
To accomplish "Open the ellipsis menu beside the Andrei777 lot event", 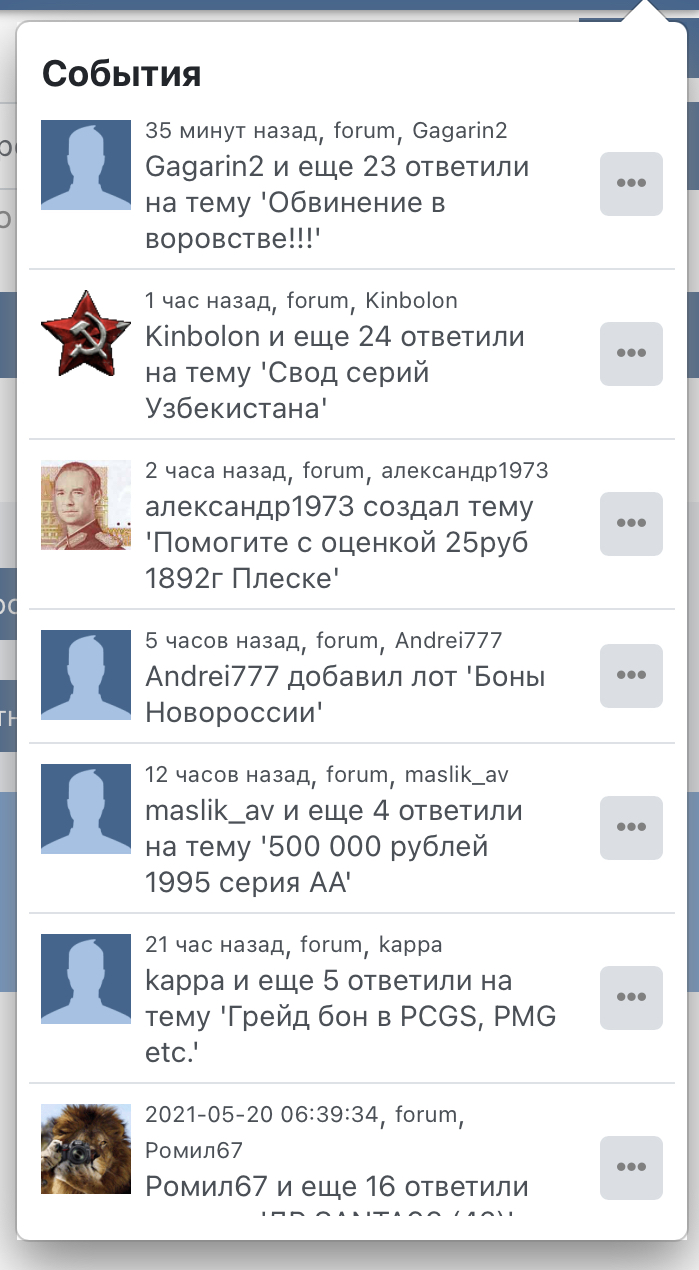I will [631, 675].
